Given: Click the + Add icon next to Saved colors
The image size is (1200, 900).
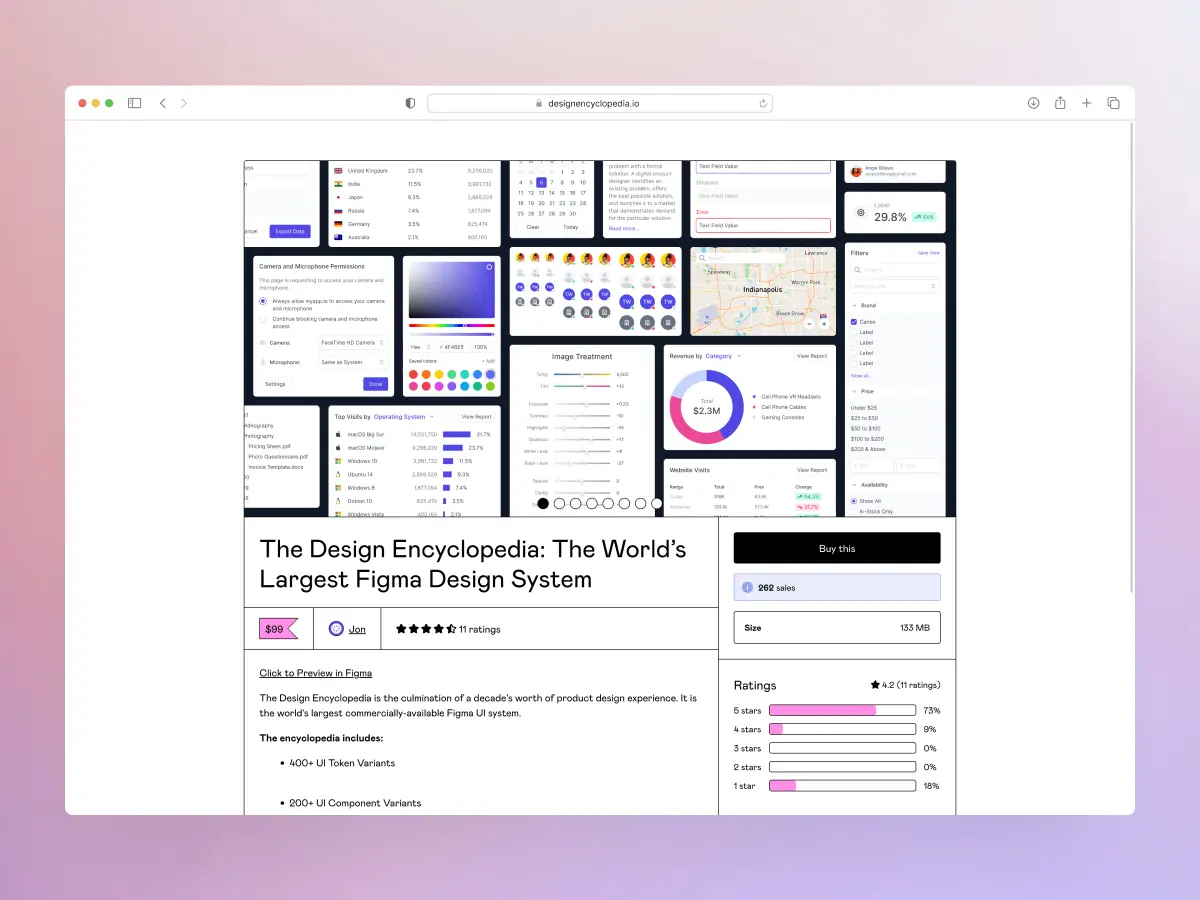Looking at the screenshot, I should 488,360.
